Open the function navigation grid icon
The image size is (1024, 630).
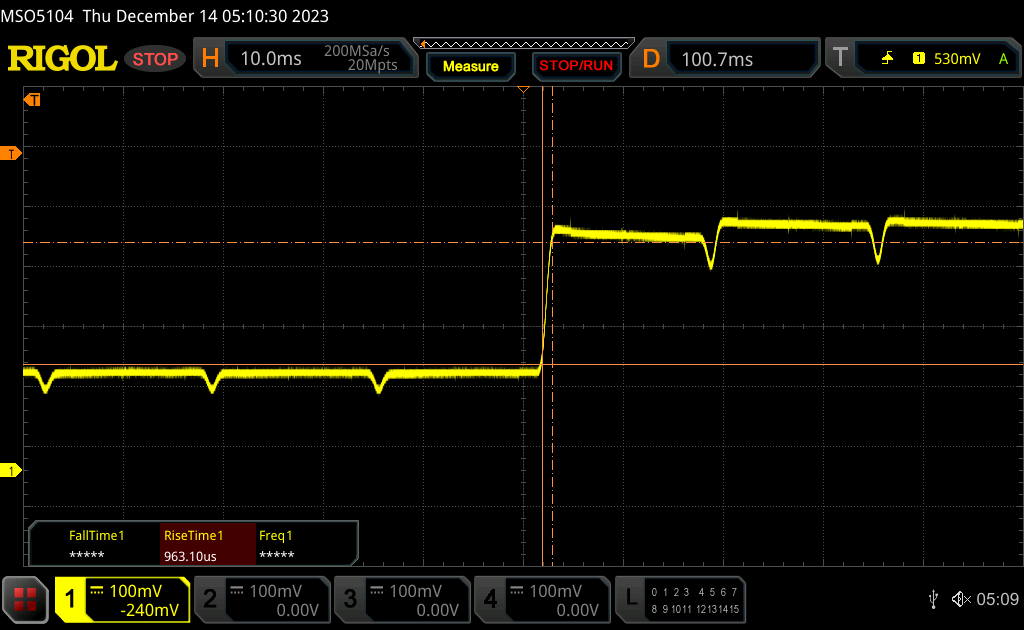pos(25,599)
